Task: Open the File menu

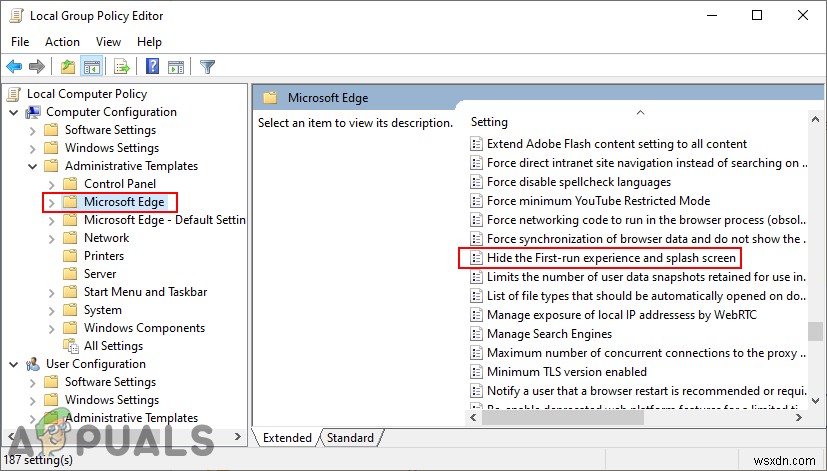Action: (x=20, y=42)
